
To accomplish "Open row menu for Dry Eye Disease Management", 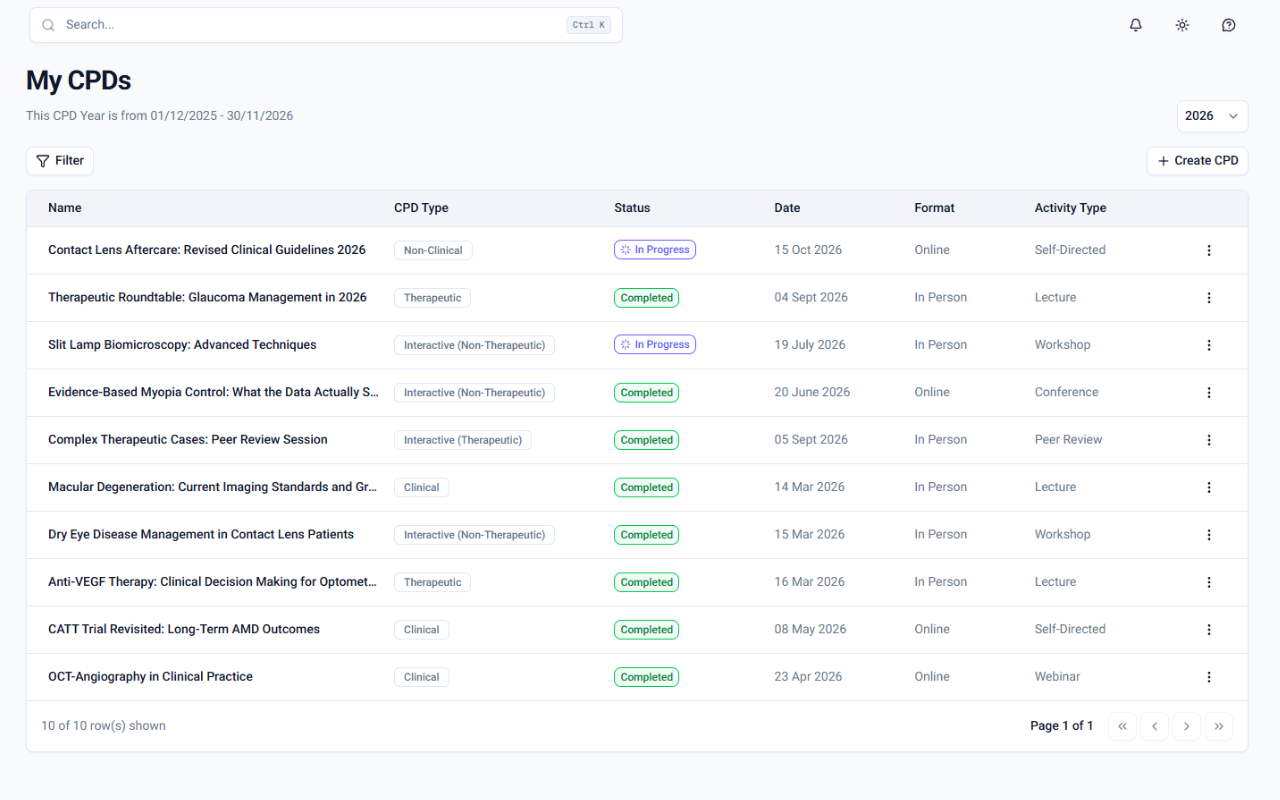I will click(x=1209, y=535).
